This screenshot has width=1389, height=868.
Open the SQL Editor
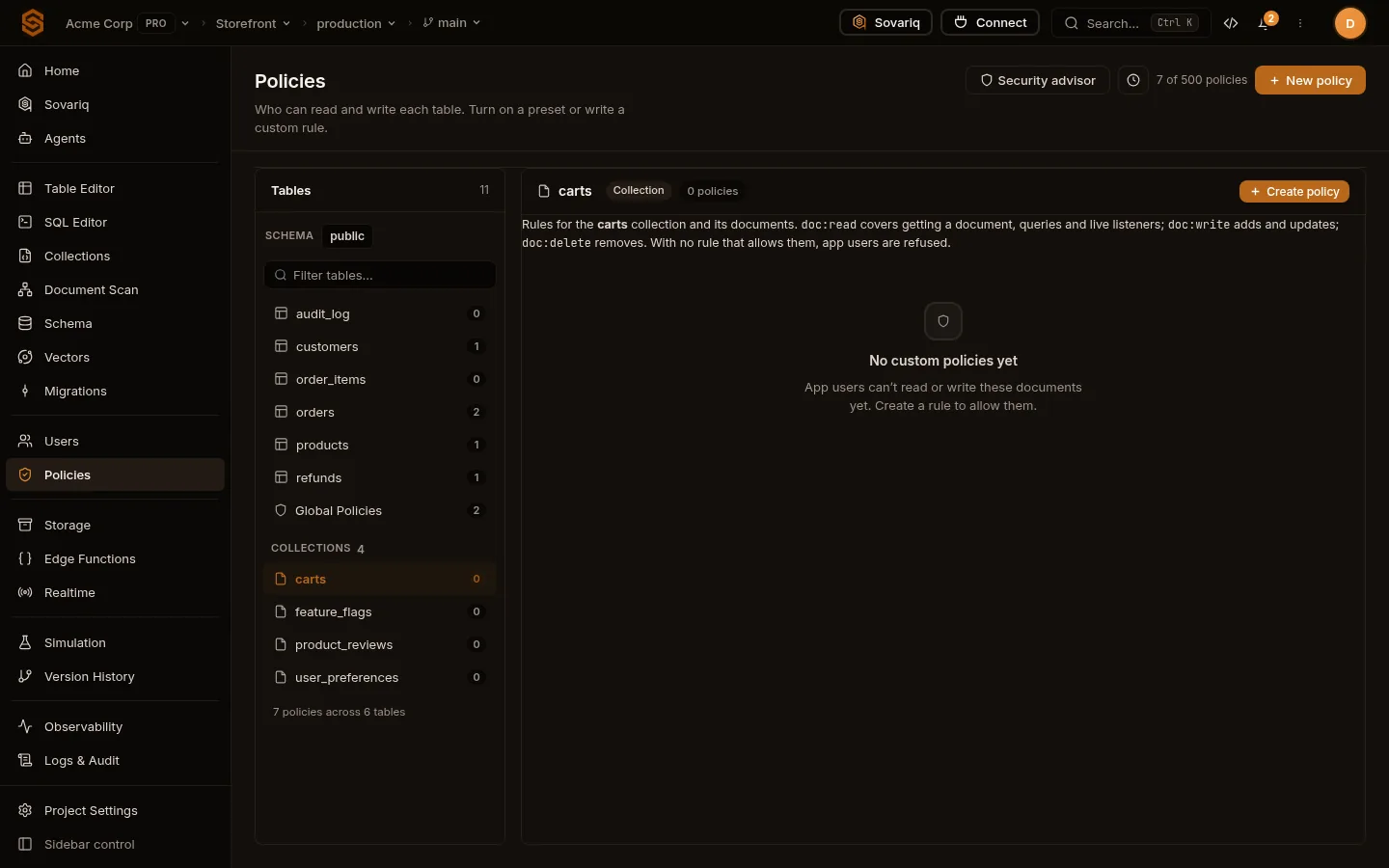(x=115, y=222)
